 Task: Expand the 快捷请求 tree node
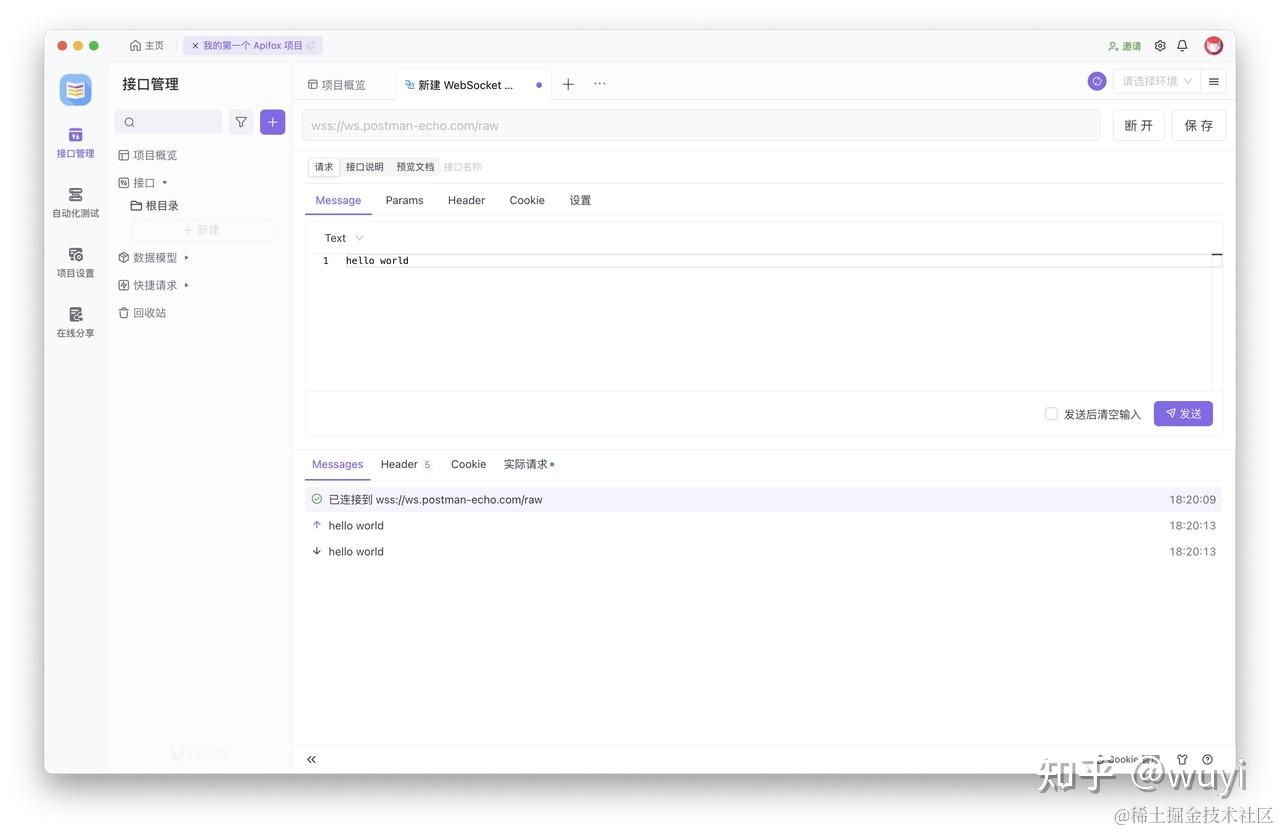pyautogui.click(x=186, y=285)
